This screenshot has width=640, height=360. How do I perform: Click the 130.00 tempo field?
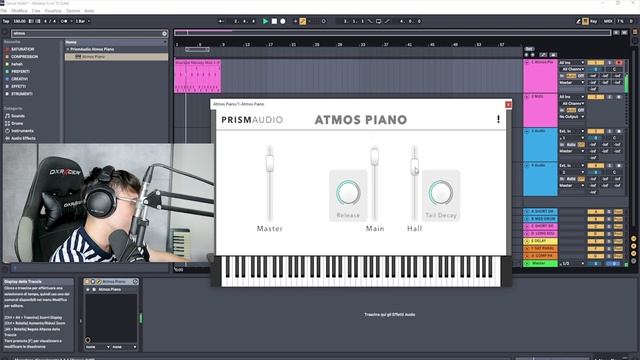19,21
